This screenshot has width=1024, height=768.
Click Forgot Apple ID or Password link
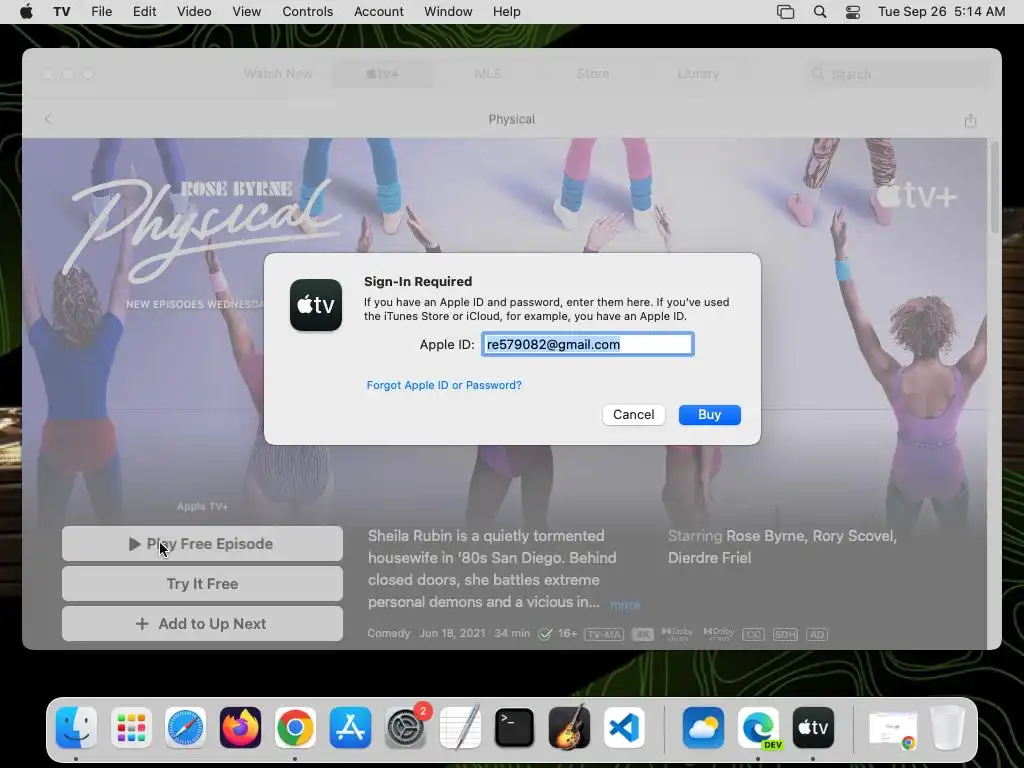[444, 385]
